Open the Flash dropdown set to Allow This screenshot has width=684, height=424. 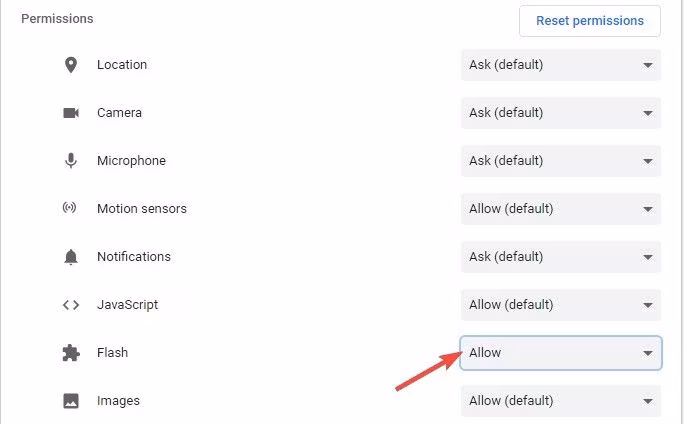point(560,353)
